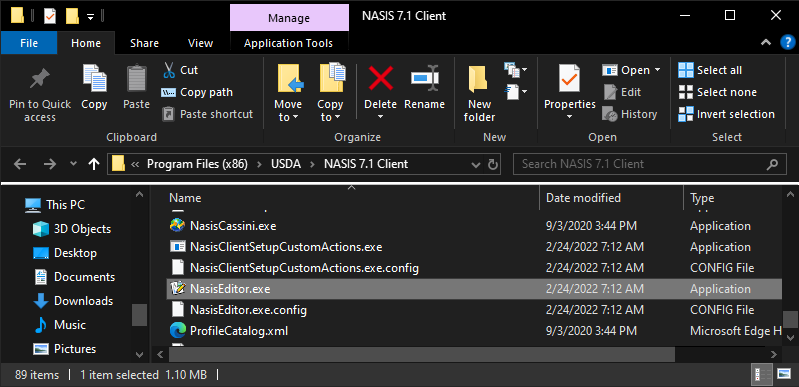Viewport: 799px width, 387px height.
Task: Click the red Delete icon
Action: click(x=381, y=79)
